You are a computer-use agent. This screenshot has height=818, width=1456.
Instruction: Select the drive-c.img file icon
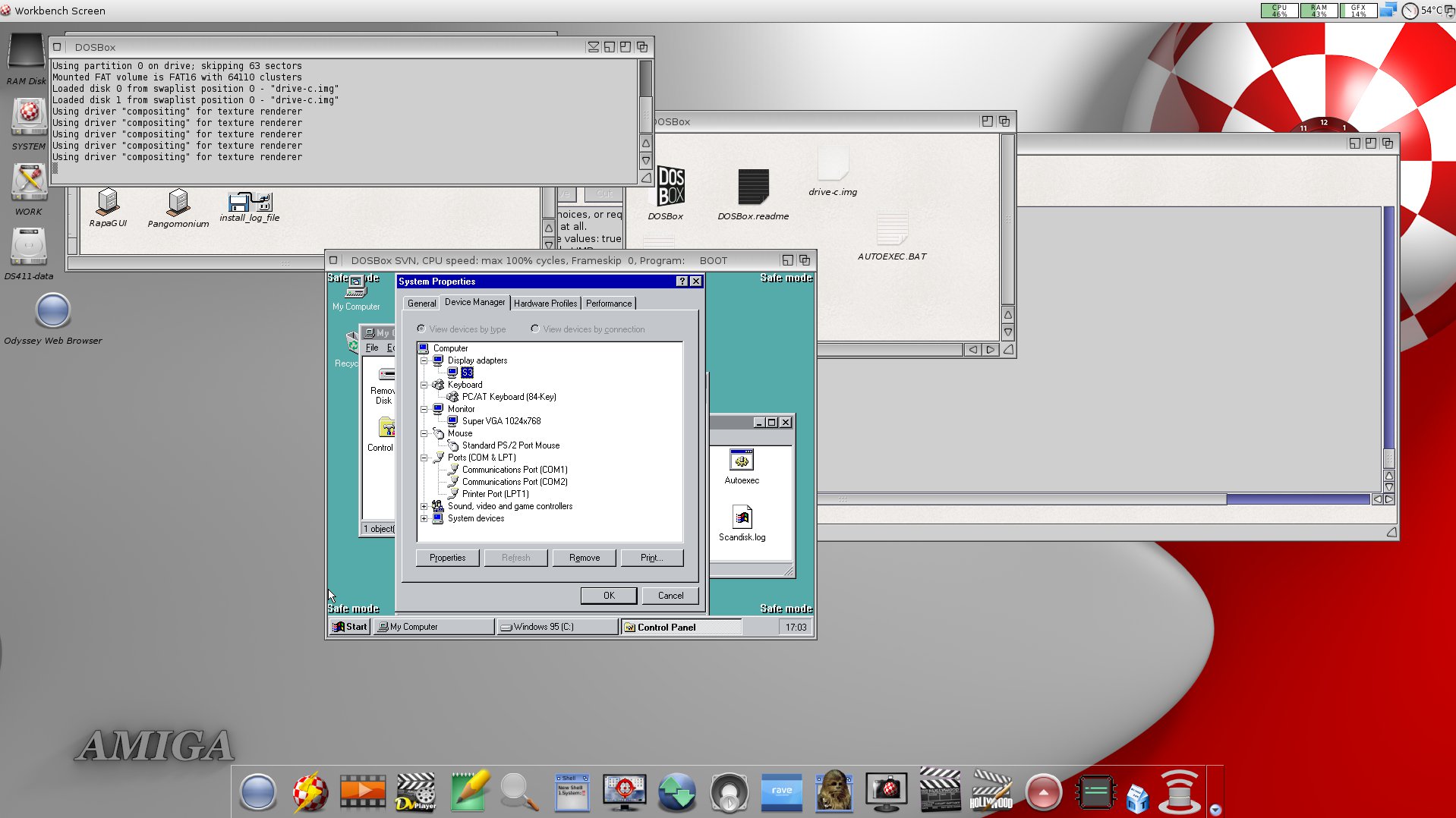[833, 163]
